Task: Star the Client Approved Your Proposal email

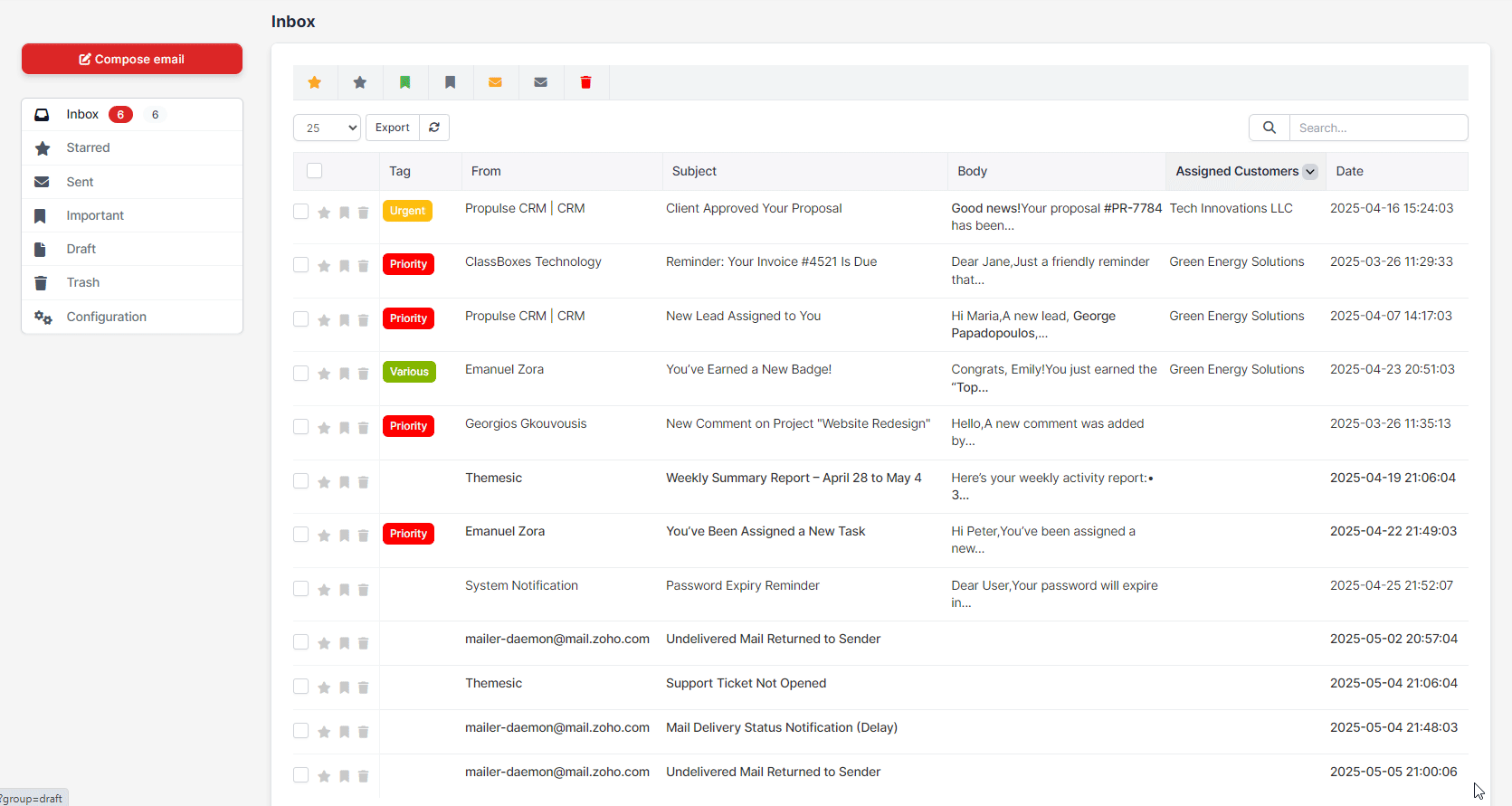Action: point(324,213)
